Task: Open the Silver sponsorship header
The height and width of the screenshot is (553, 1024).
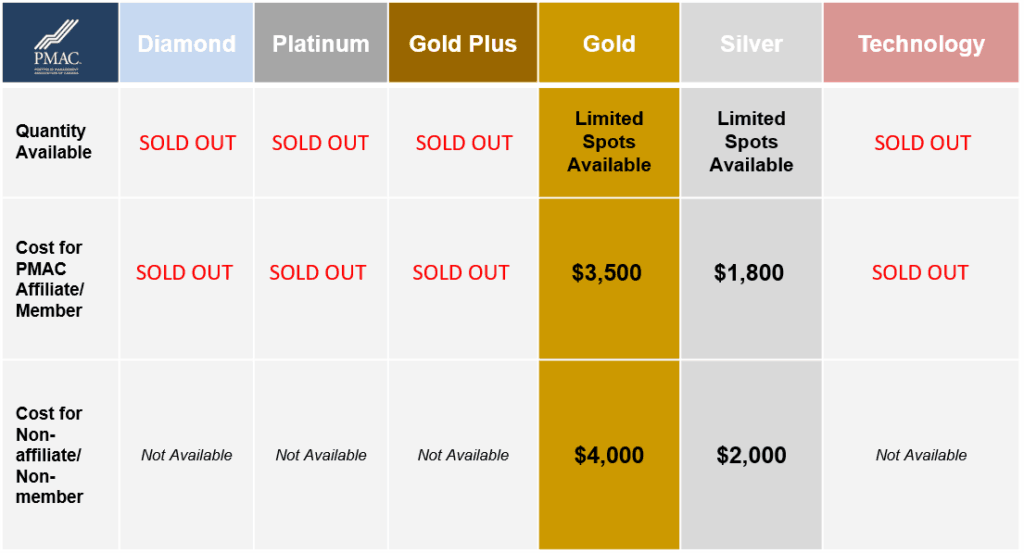Action: [x=751, y=43]
